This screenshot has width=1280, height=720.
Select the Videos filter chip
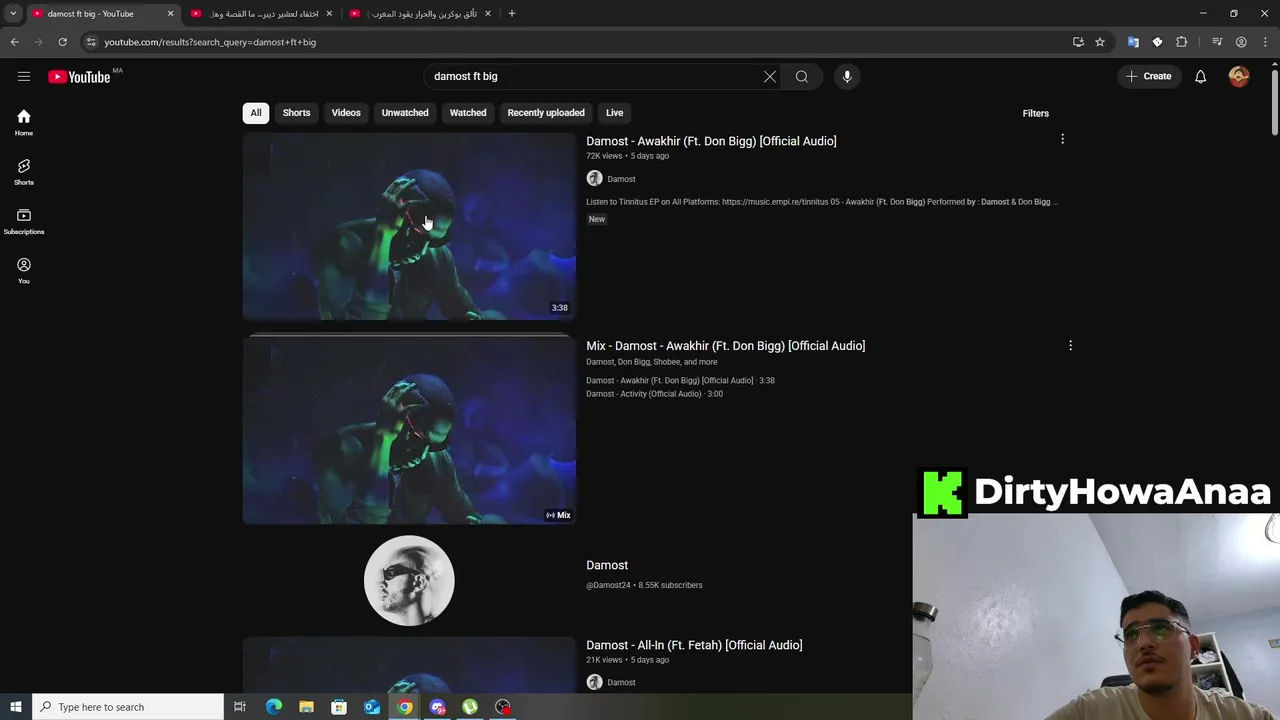click(x=346, y=113)
